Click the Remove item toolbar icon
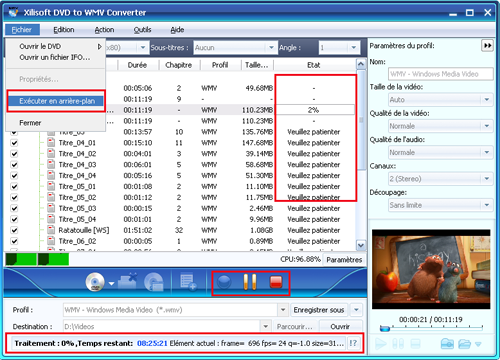Image resolution: width=500 pixels, height=360 pixels. [127, 282]
